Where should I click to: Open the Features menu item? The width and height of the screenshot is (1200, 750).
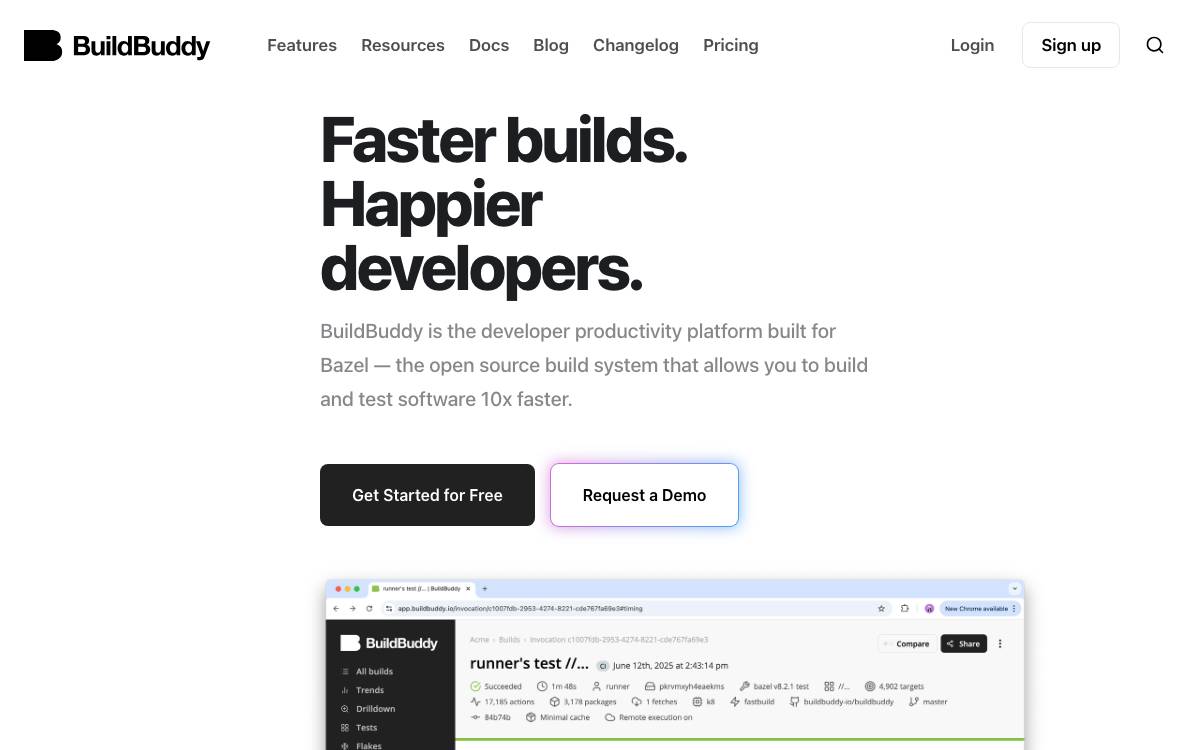pos(302,45)
